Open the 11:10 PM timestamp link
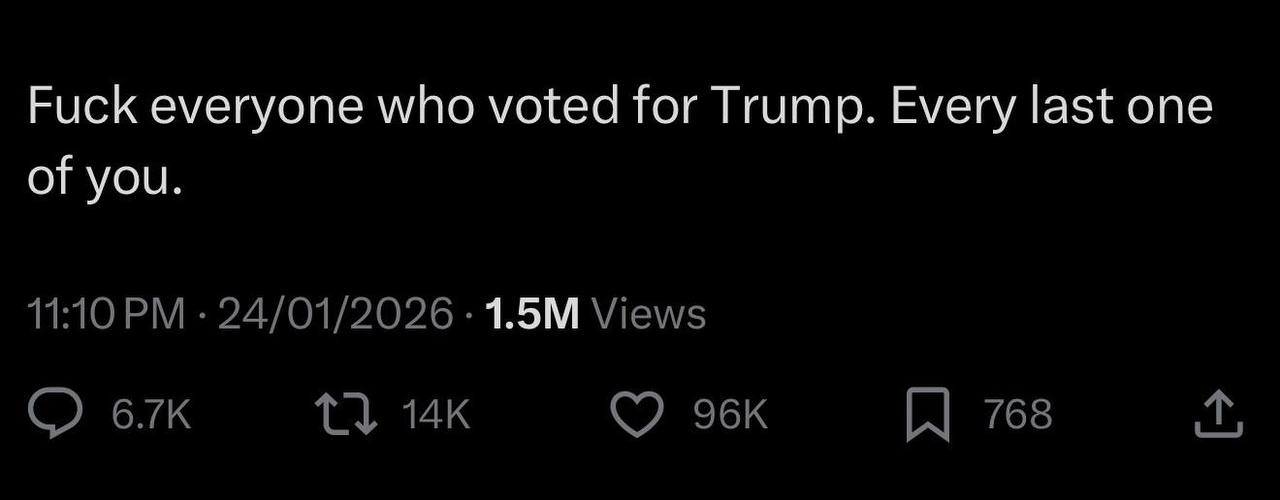Image resolution: width=1280 pixels, height=500 pixels. point(108,315)
